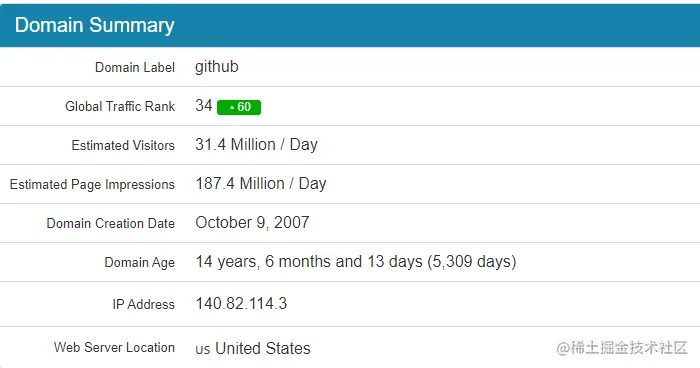The image size is (700, 368).
Task: Click the Estimated Page Impressions label
Action: click(x=92, y=184)
